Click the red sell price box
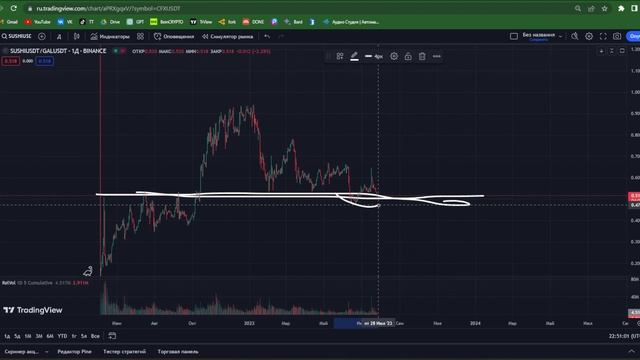 [10, 61]
